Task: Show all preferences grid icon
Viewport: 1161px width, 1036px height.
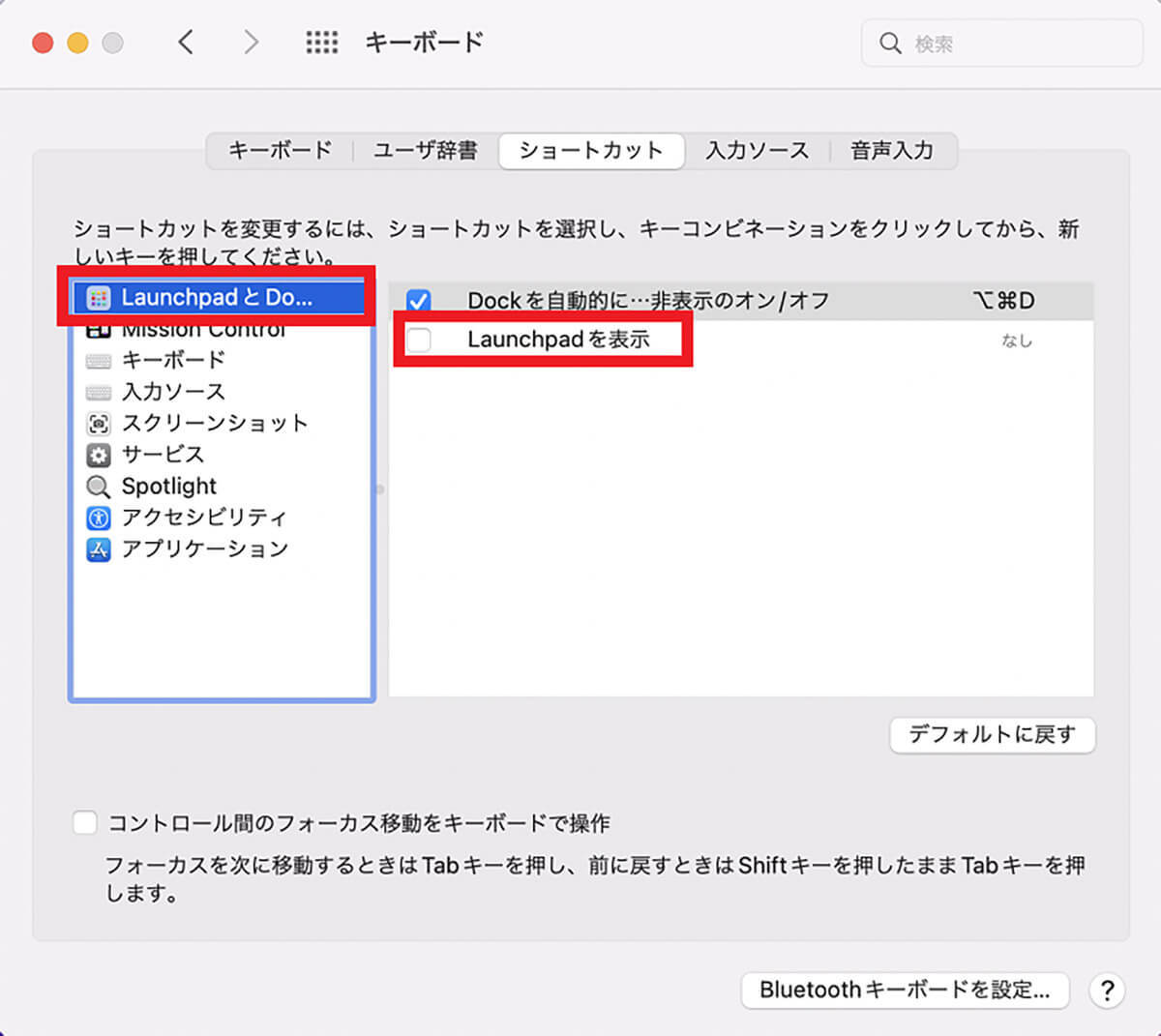Action: (322, 43)
